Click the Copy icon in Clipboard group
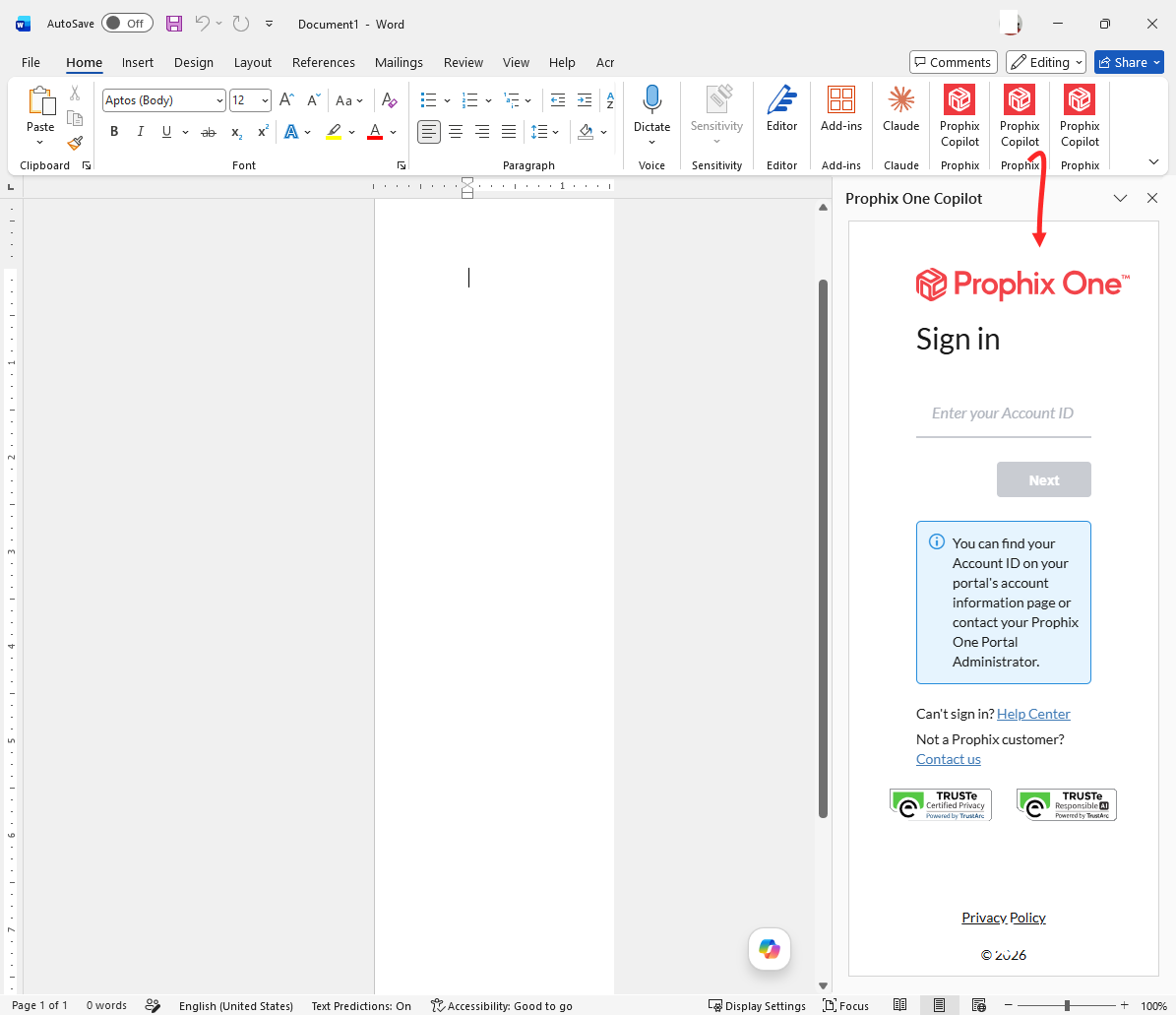Viewport: 1176px width, 1015px height. click(x=75, y=118)
